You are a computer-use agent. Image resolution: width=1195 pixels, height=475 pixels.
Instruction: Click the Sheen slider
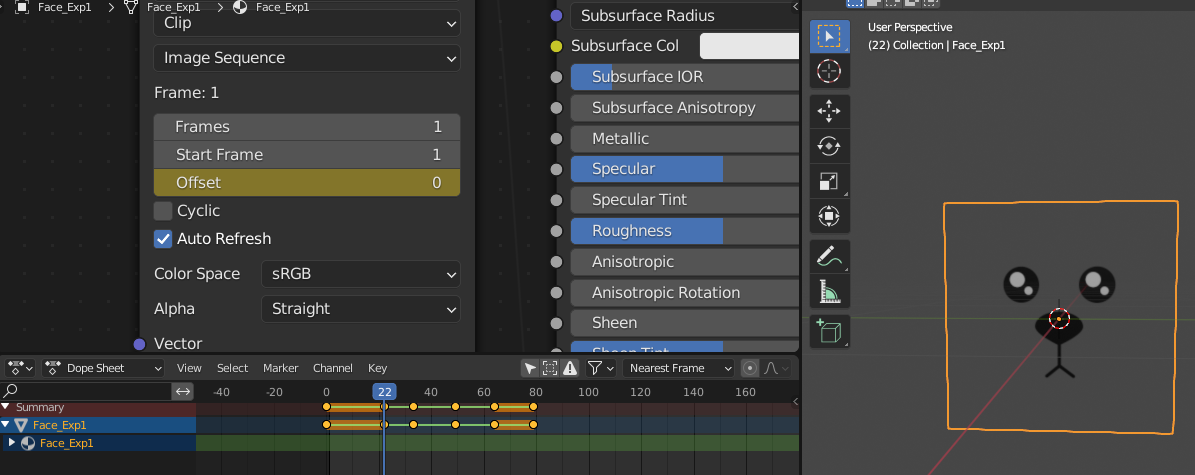click(684, 323)
